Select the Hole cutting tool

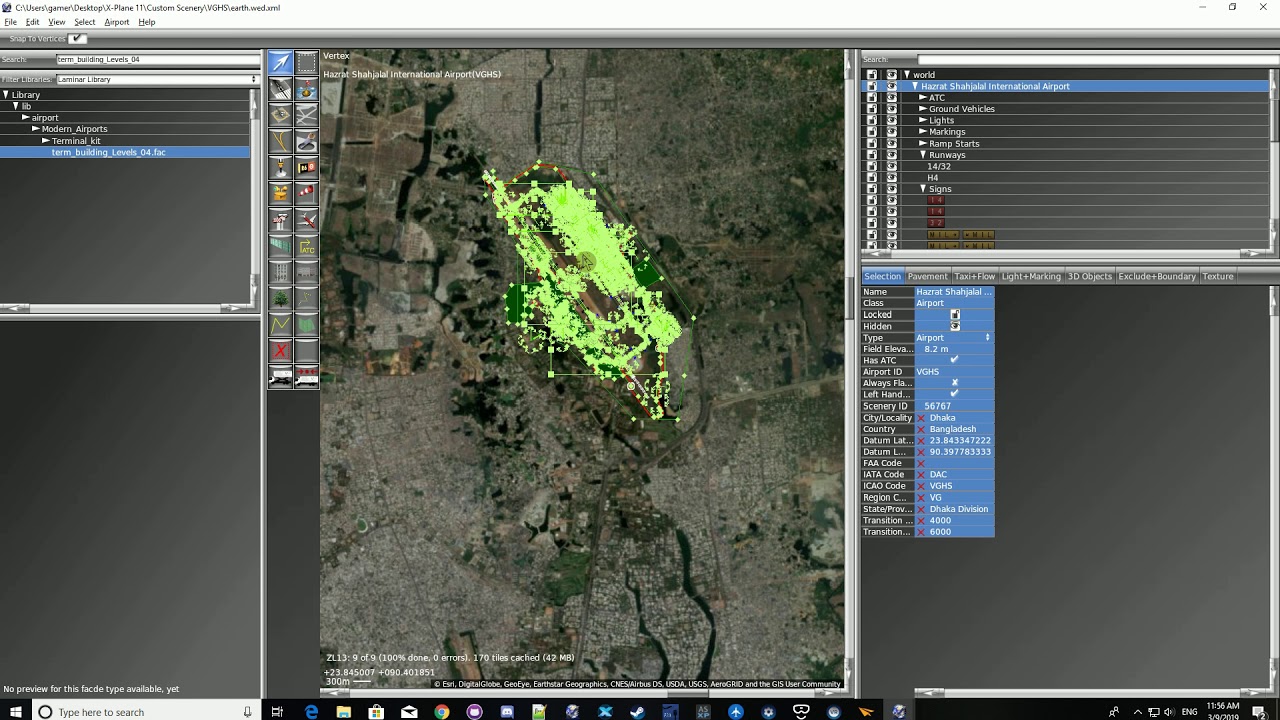coord(306,141)
